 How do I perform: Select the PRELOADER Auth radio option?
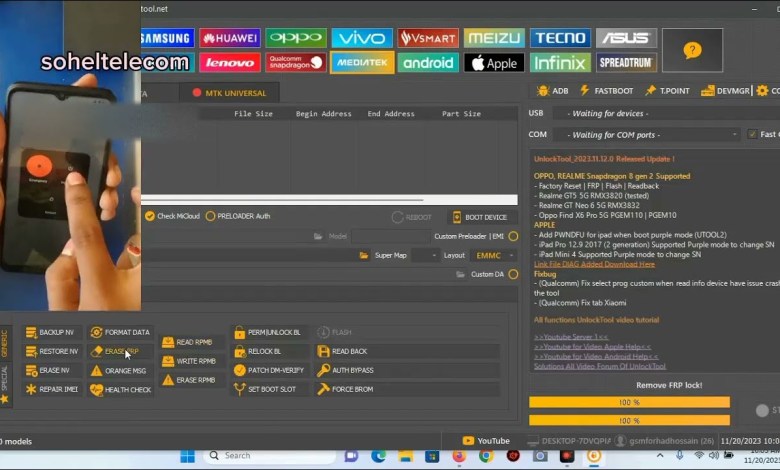point(238,216)
